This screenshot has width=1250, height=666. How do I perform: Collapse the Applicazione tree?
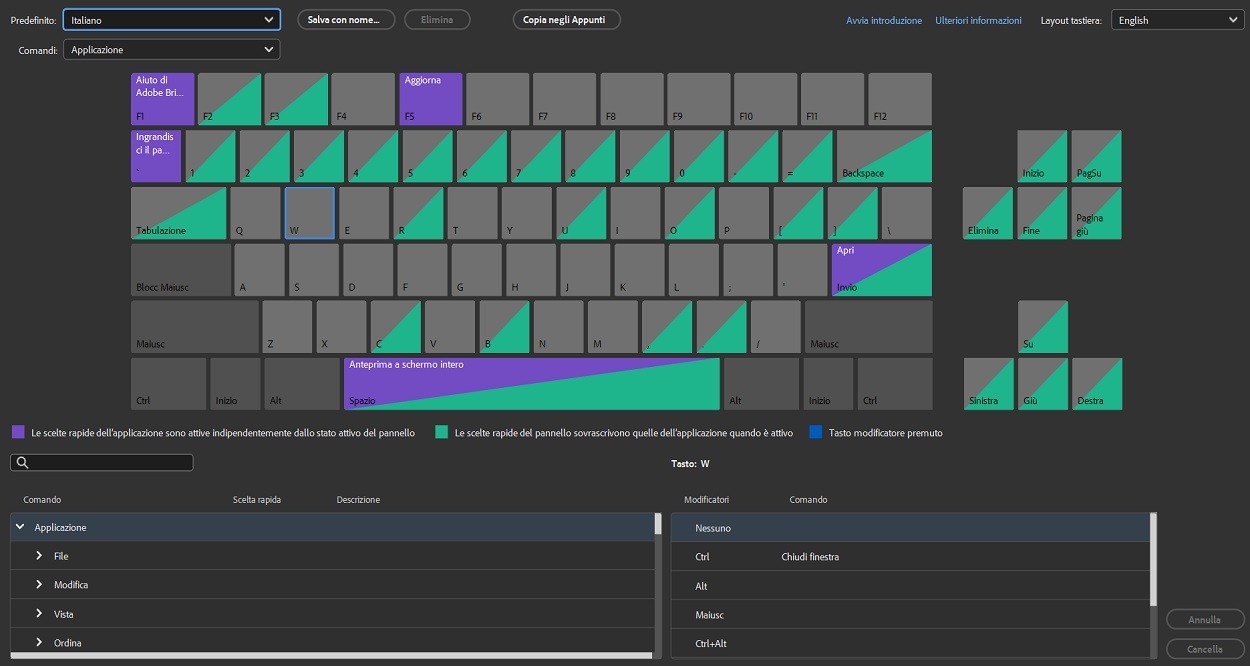click(21, 527)
